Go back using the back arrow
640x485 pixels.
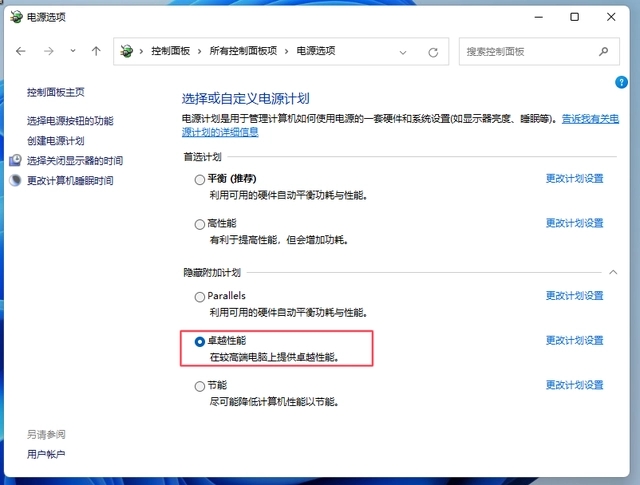click(20, 51)
